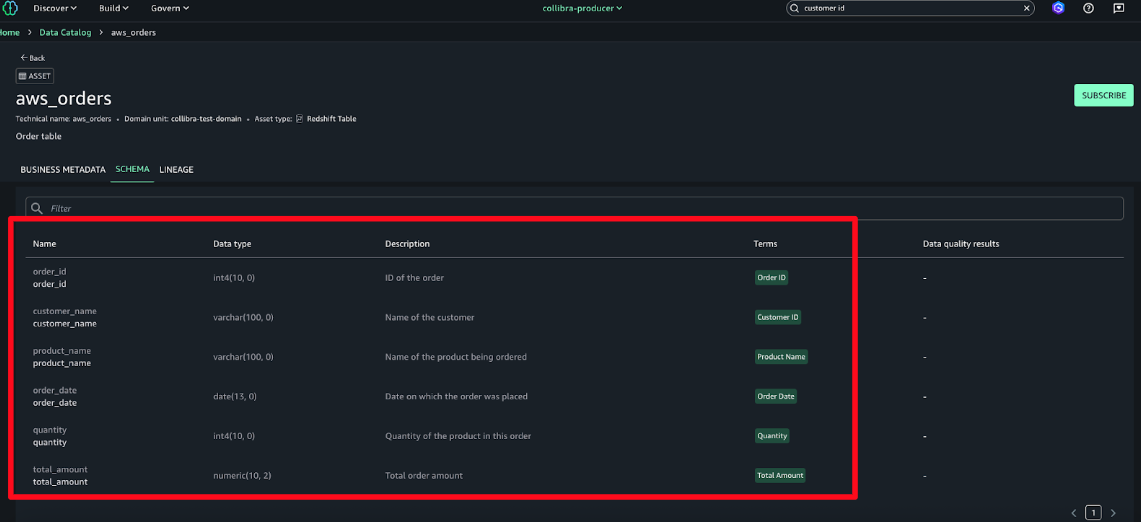Go to Home breadcrumb
This screenshot has height=522, width=1141.
click(x=9, y=33)
